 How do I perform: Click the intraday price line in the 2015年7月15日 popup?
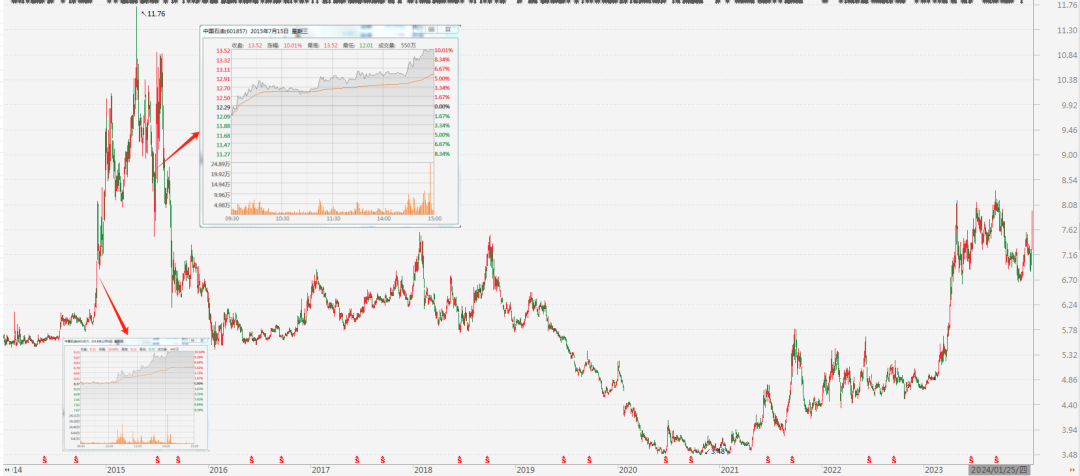click(333, 79)
